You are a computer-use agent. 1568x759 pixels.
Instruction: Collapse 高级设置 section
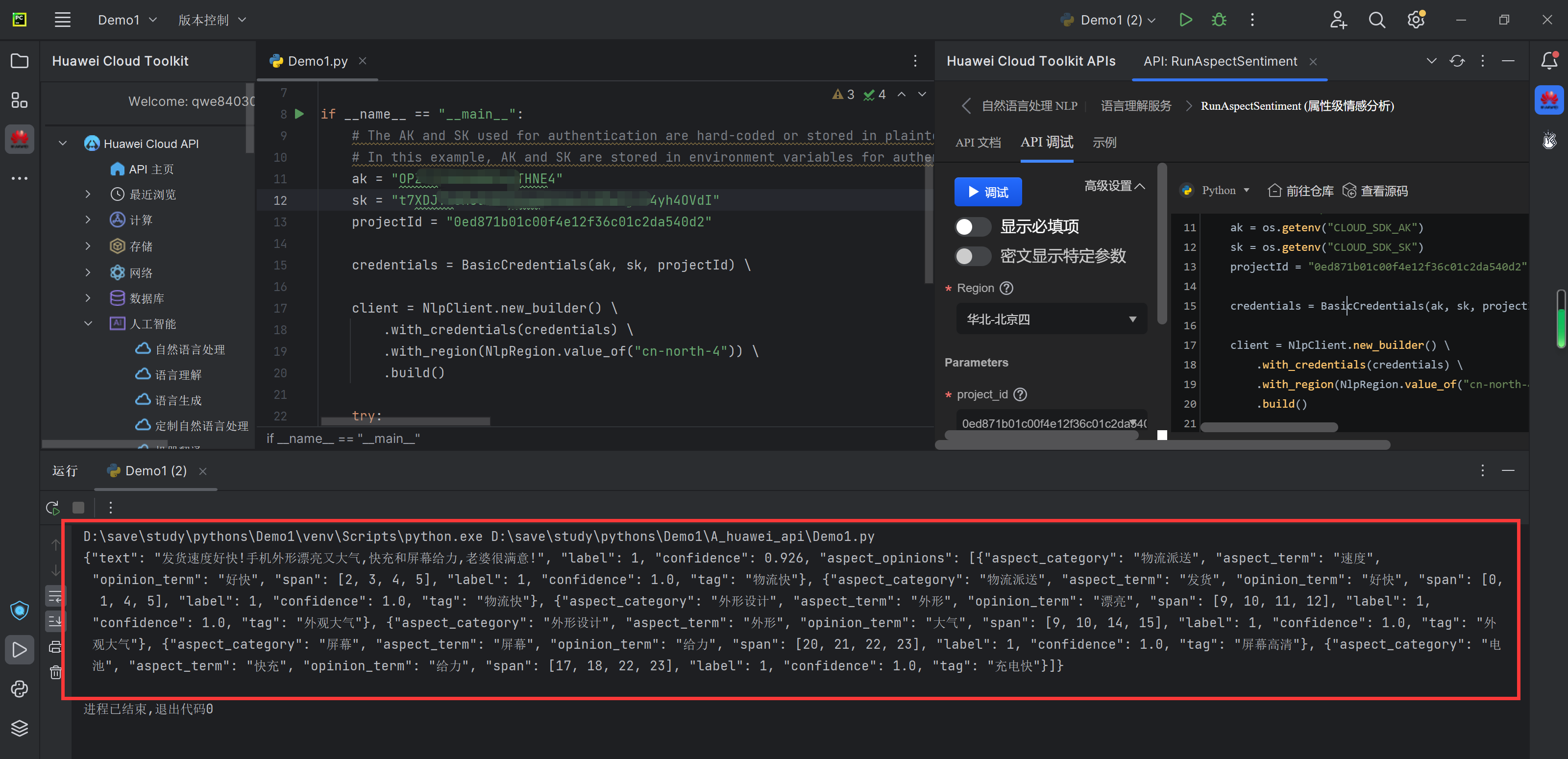point(1114,186)
